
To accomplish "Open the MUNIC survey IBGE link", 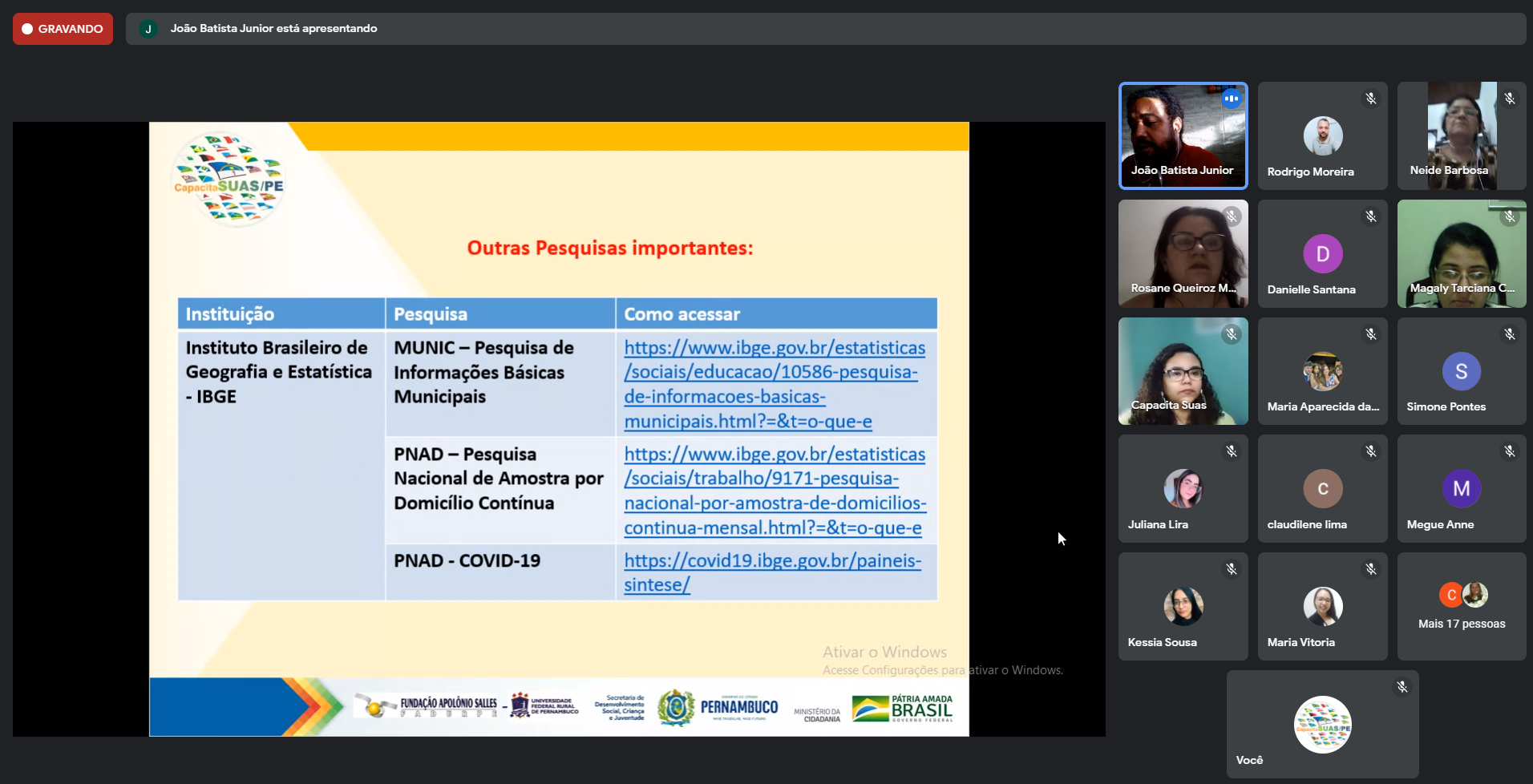I will [773, 384].
